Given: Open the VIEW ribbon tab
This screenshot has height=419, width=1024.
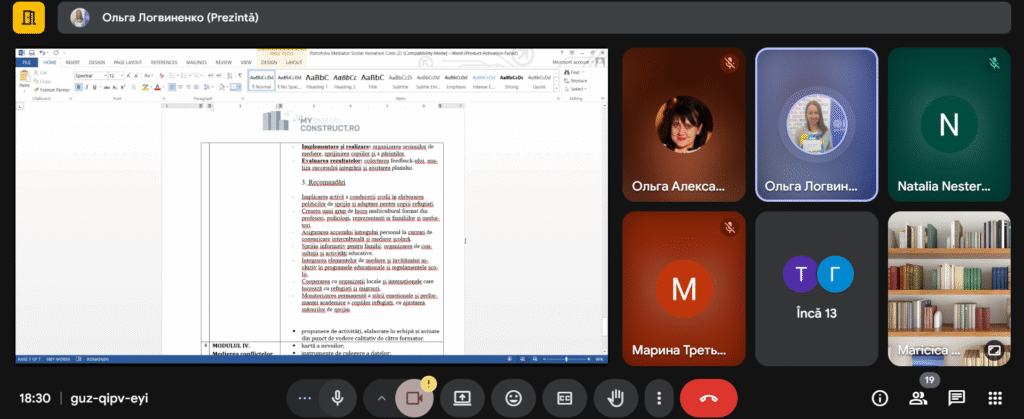Looking at the screenshot, I should (x=246, y=63).
